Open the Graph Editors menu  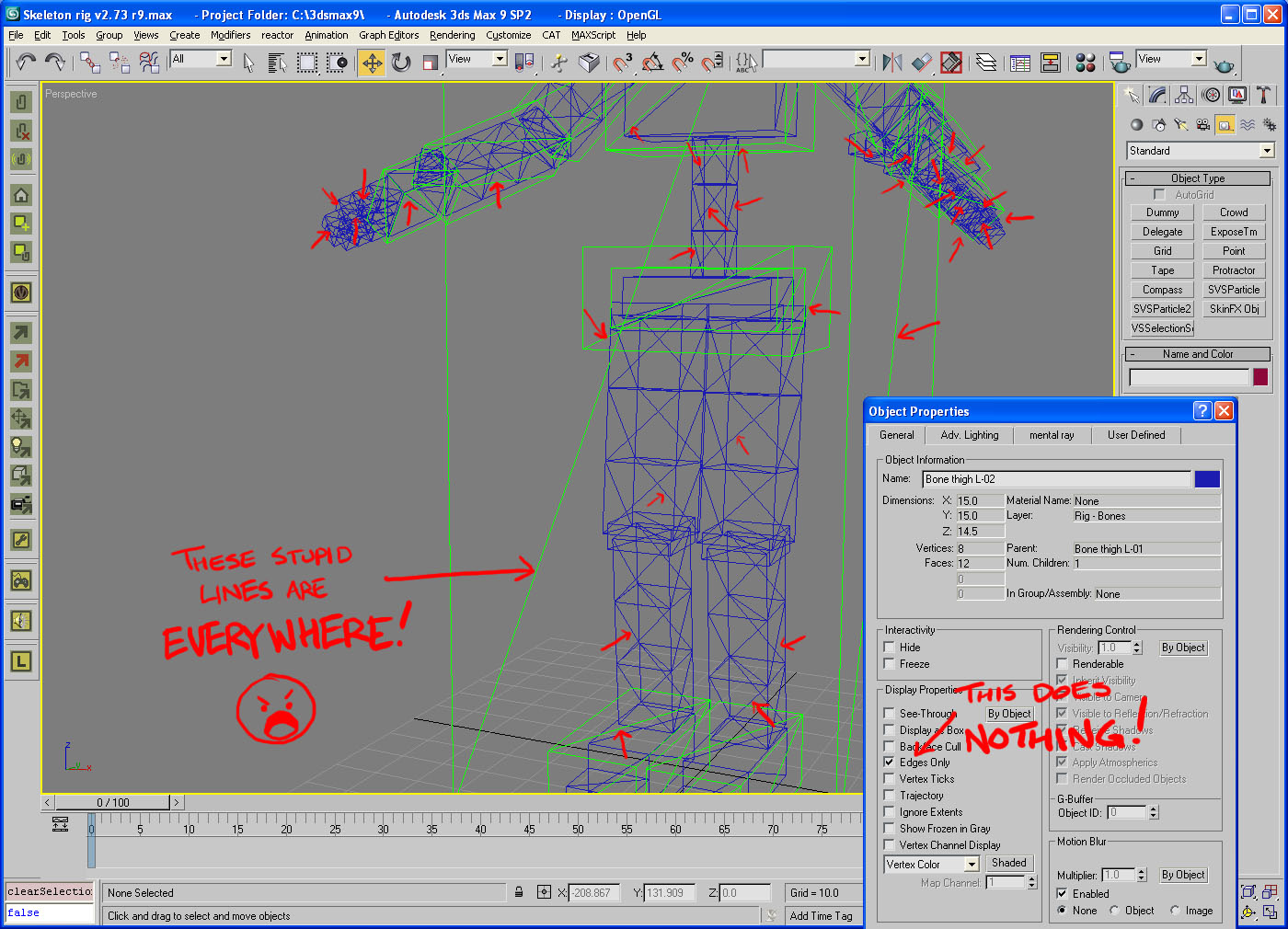tap(388, 35)
